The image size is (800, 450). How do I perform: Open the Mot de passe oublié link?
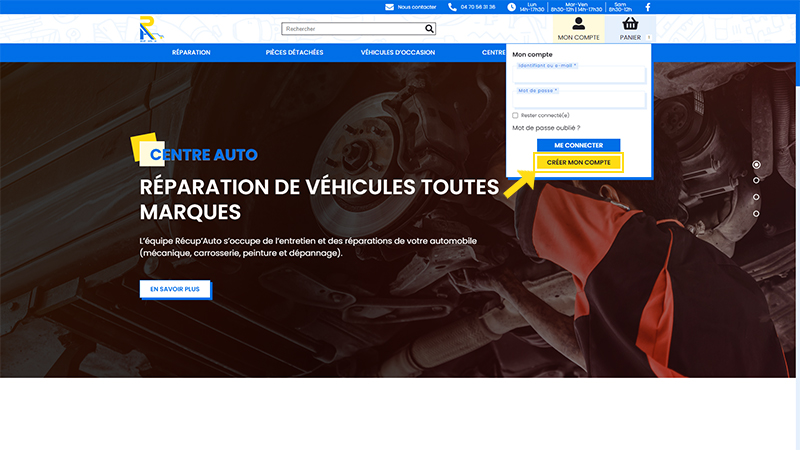(546, 128)
